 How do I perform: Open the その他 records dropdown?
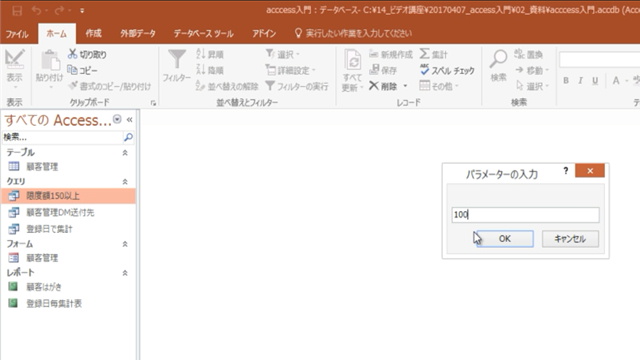pyautogui.click(x=439, y=86)
